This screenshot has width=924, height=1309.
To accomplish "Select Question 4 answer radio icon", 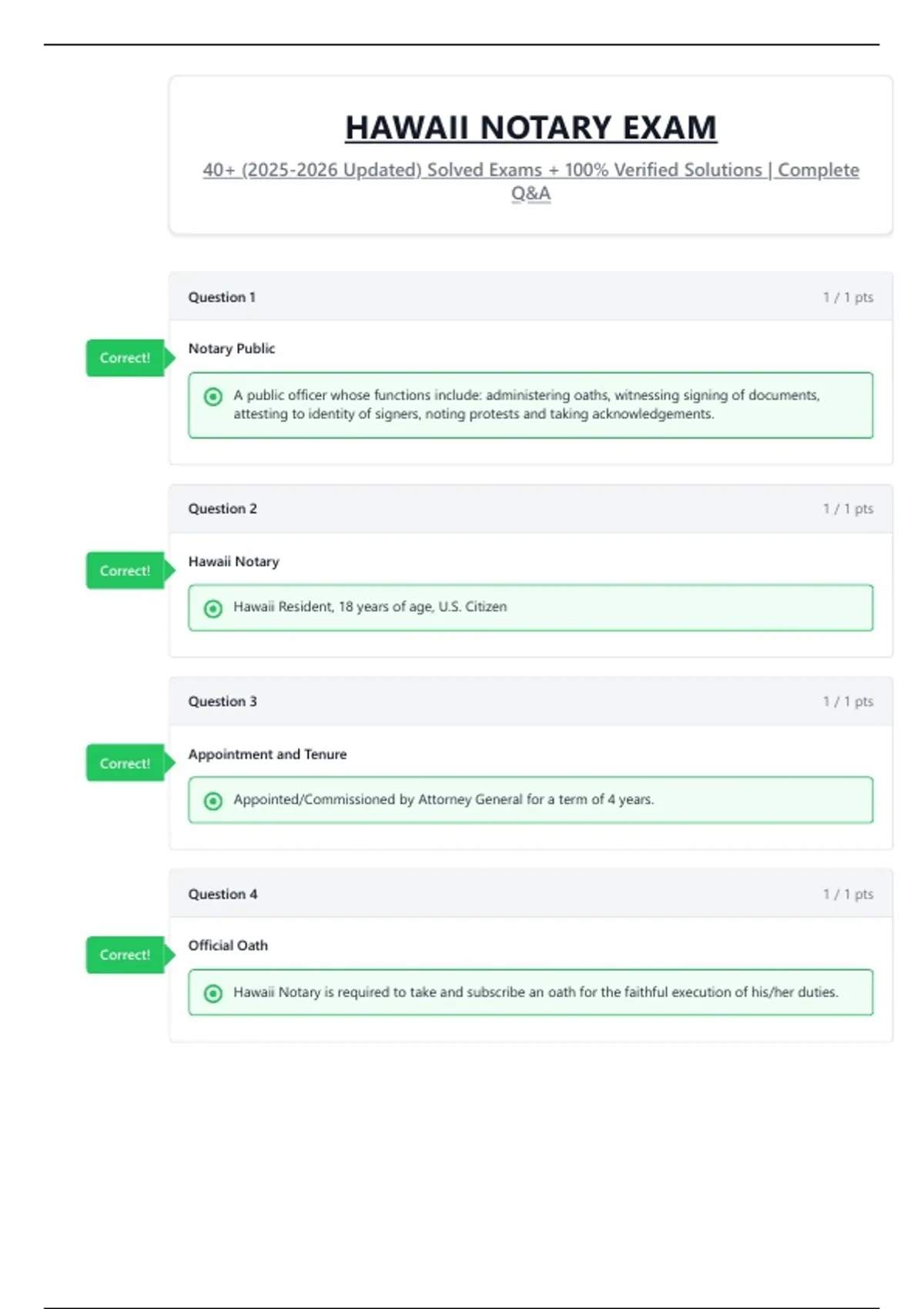I will 213,993.
